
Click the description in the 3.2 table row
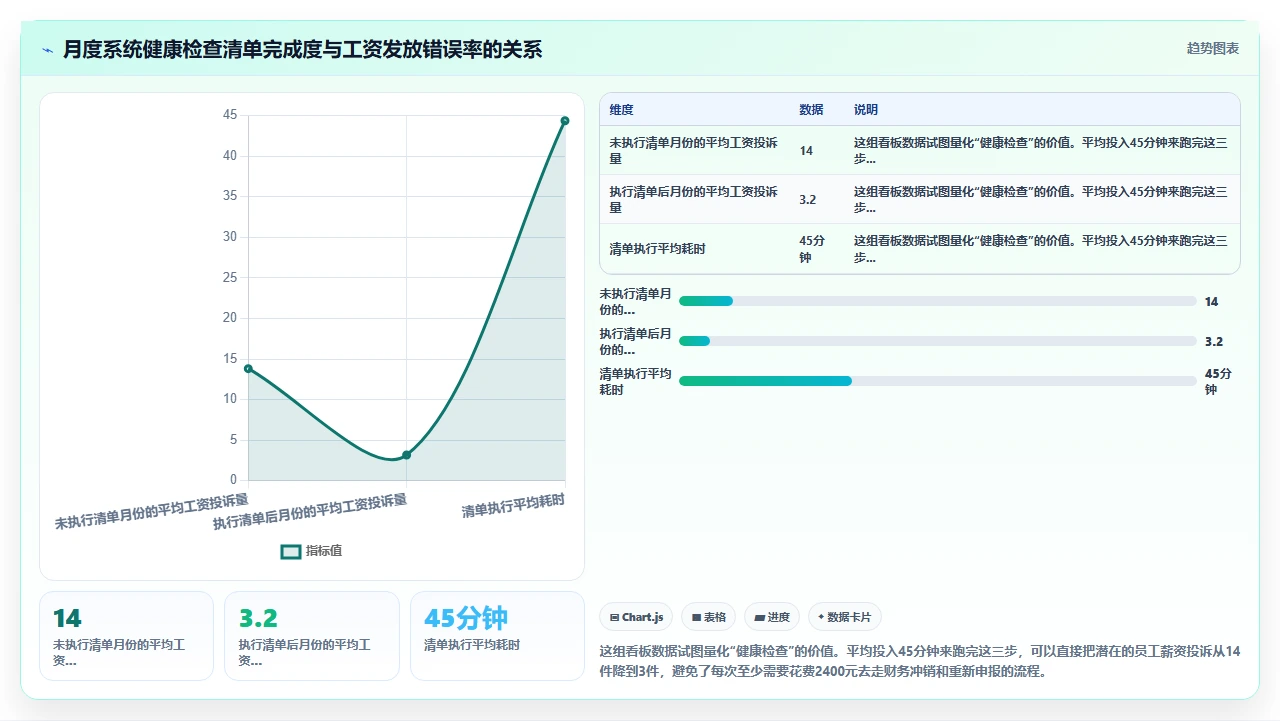(1041, 200)
